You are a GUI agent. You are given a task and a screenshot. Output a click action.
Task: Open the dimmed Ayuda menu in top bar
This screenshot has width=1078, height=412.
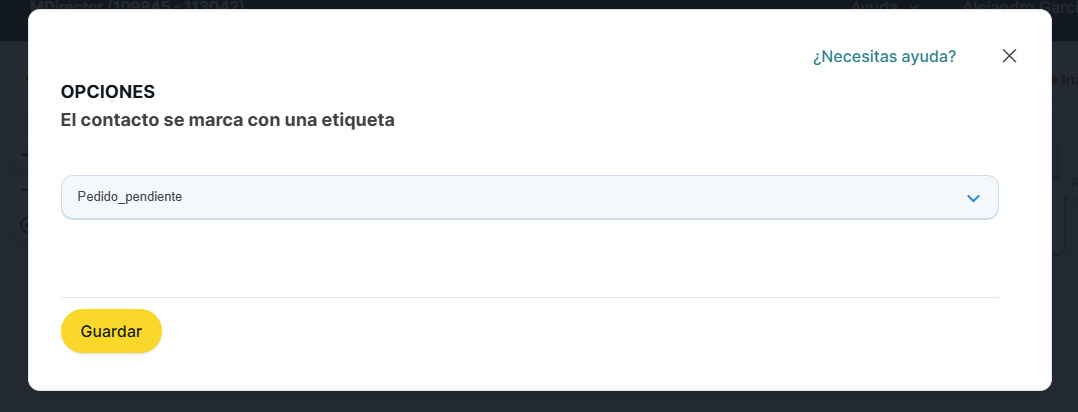(x=873, y=5)
